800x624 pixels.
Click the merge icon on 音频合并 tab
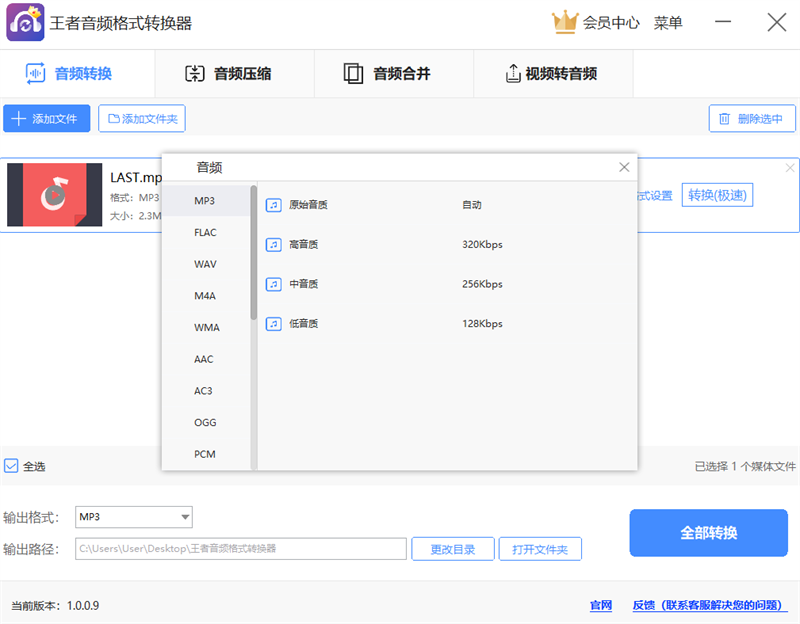click(x=353, y=73)
